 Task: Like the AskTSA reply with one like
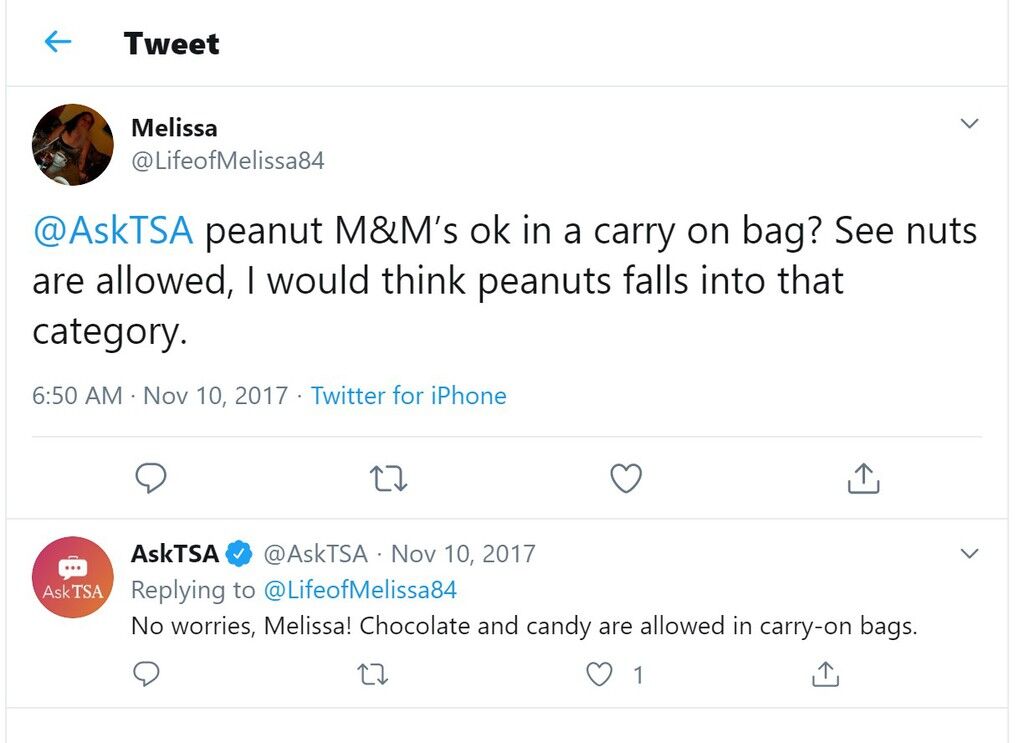coord(600,674)
